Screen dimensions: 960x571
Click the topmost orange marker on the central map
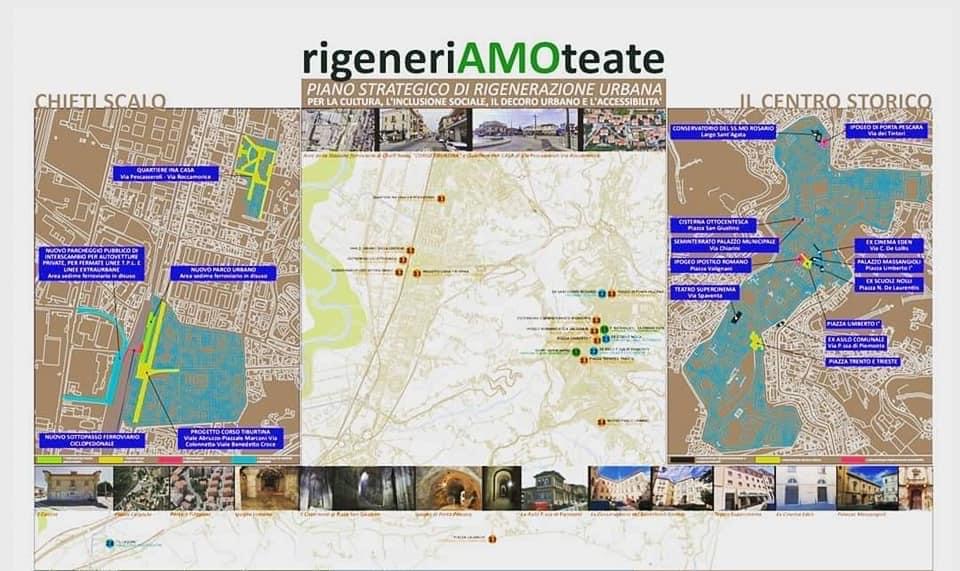[440, 199]
